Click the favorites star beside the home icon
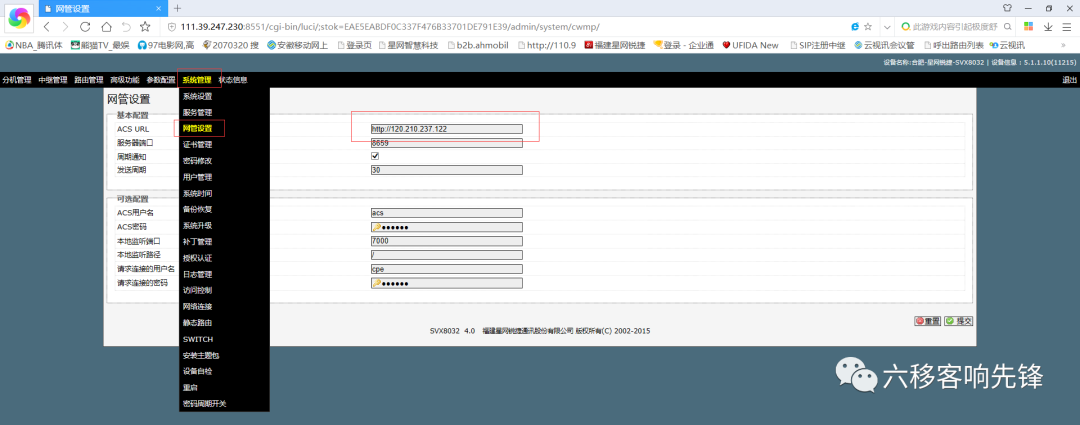The image size is (1080, 425). coord(145,27)
